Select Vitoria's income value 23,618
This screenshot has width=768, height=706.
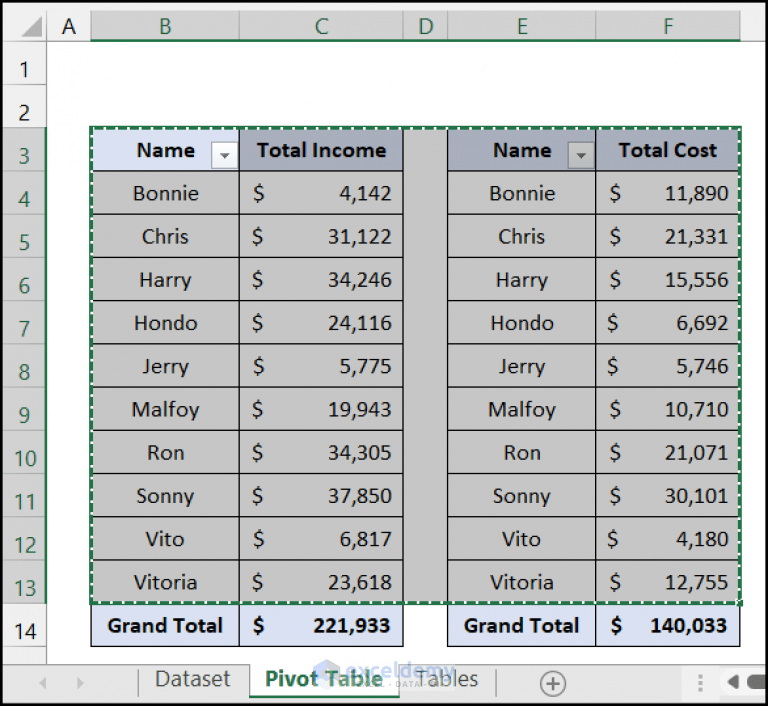pyautogui.click(x=321, y=582)
